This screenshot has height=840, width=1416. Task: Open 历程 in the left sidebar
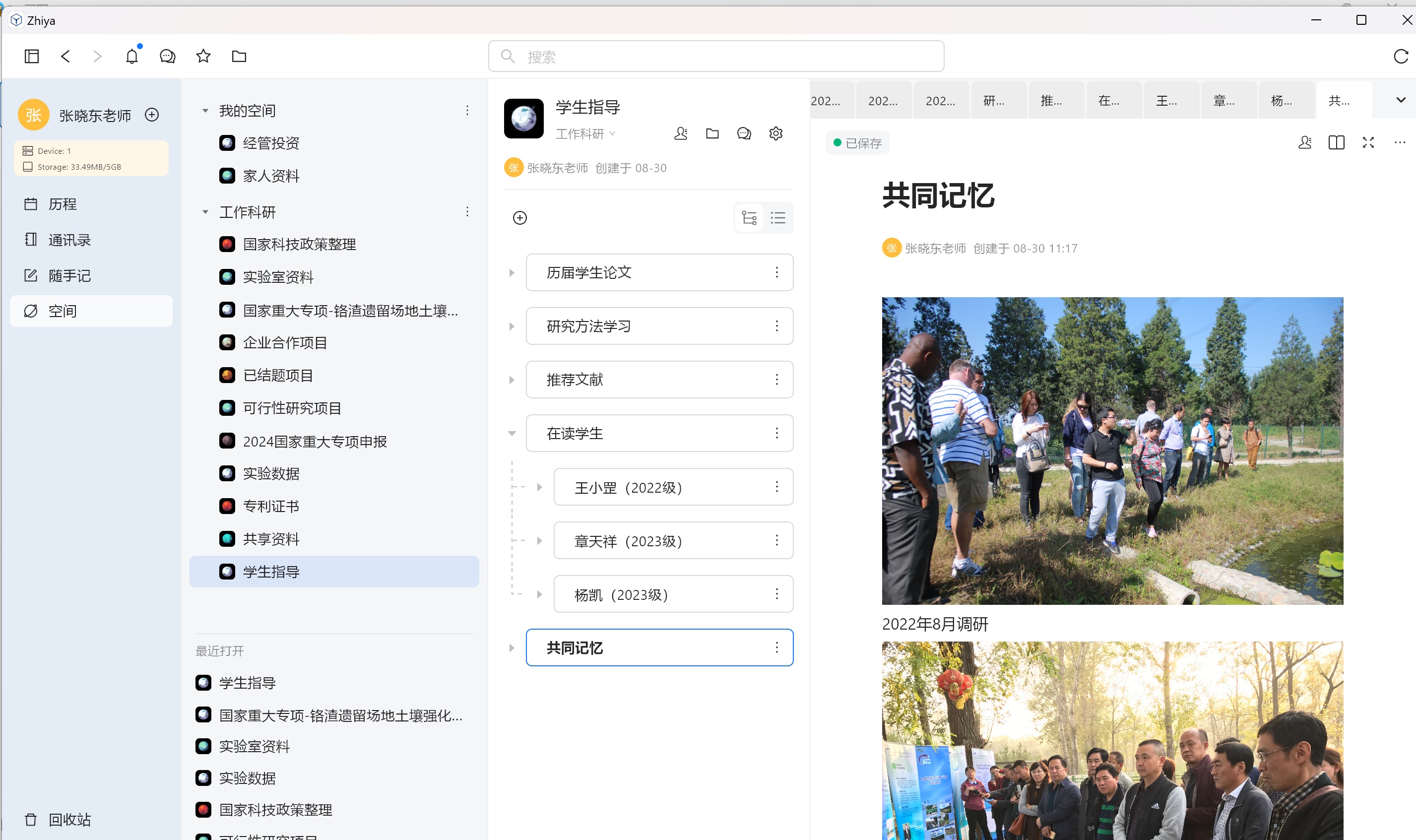point(62,204)
